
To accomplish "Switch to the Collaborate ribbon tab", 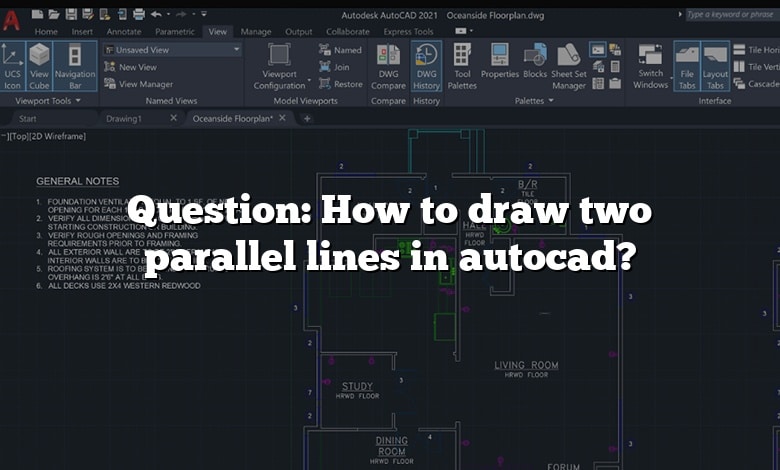I will [348, 32].
